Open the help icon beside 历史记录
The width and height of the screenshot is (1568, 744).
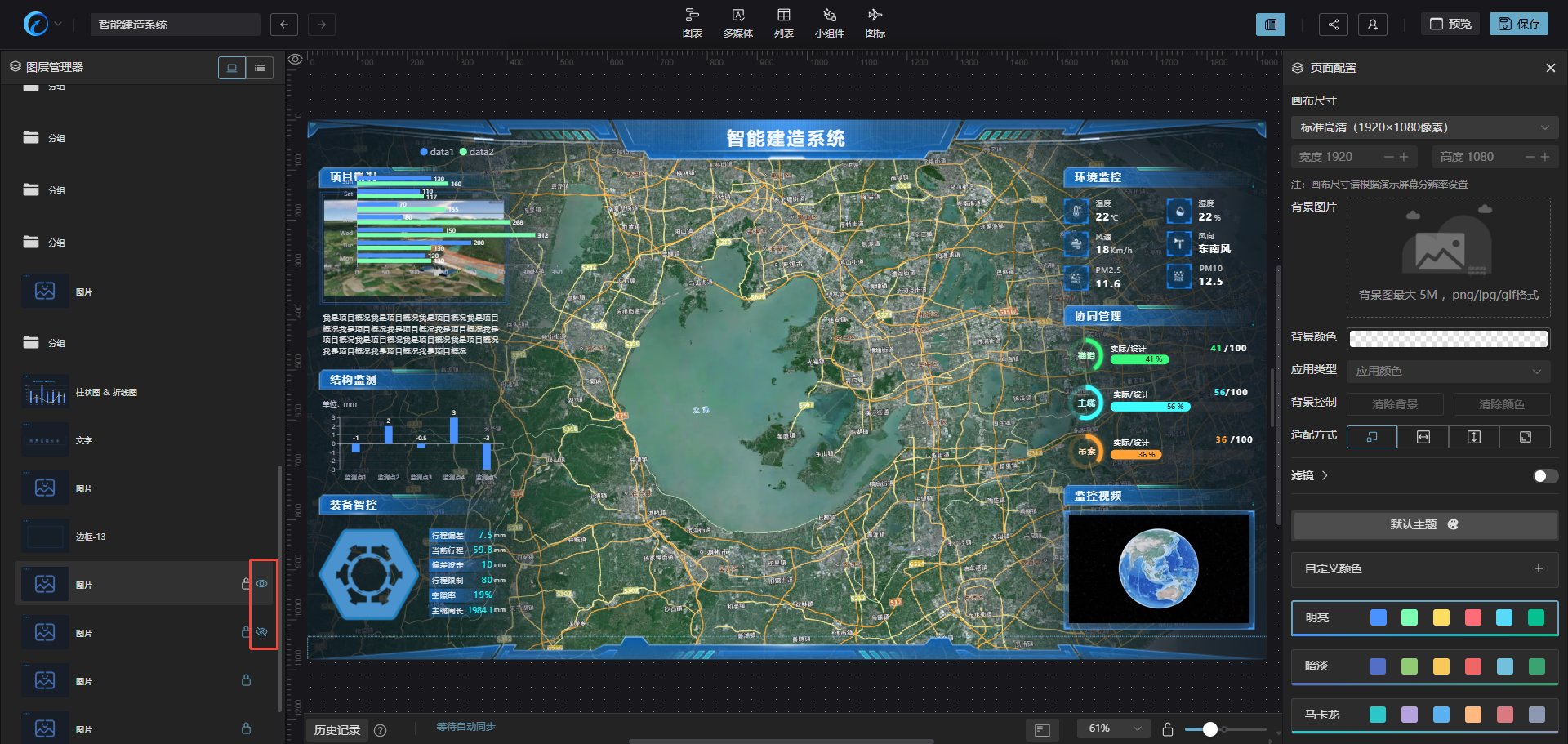380,730
